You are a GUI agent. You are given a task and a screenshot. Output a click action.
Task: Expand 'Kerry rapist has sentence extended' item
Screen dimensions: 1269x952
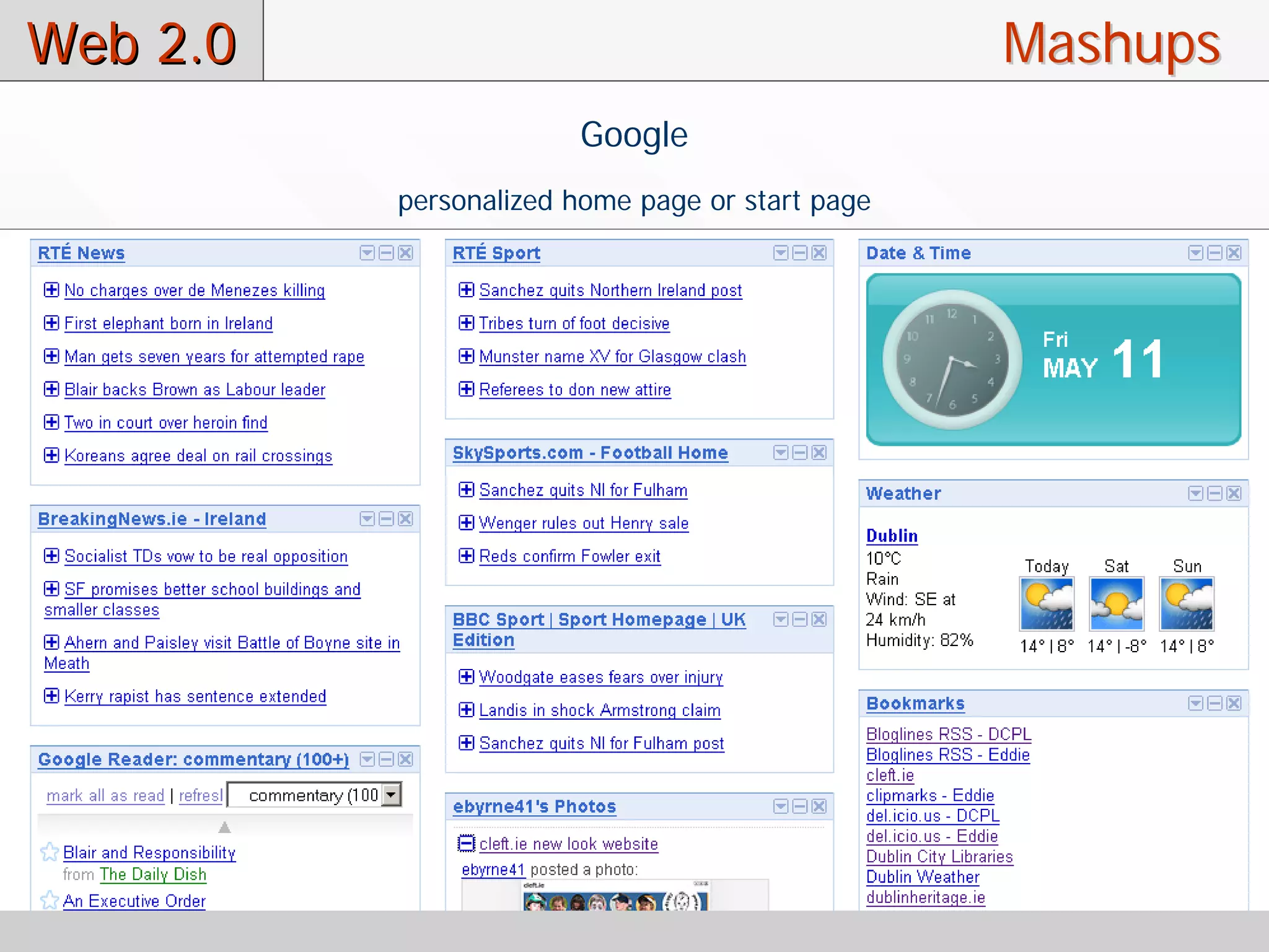51,696
